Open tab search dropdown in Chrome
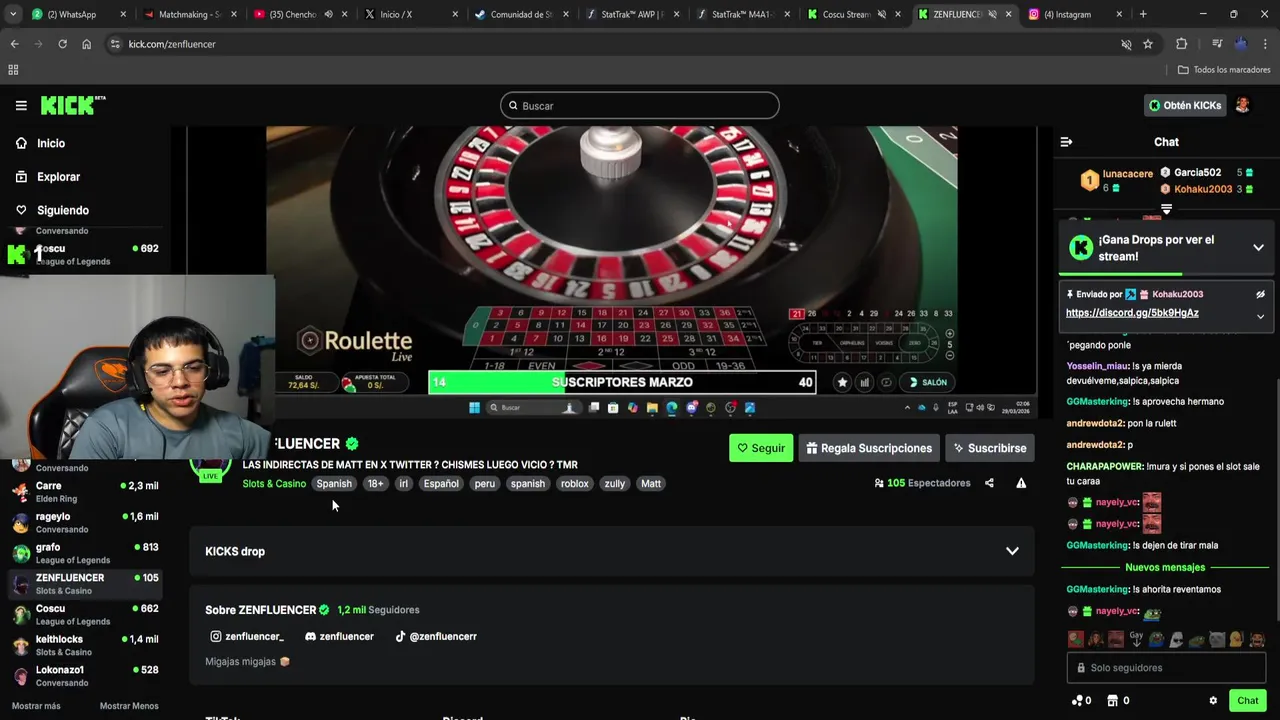The width and height of the screenshot is (1280, 720). click(13, 14)
